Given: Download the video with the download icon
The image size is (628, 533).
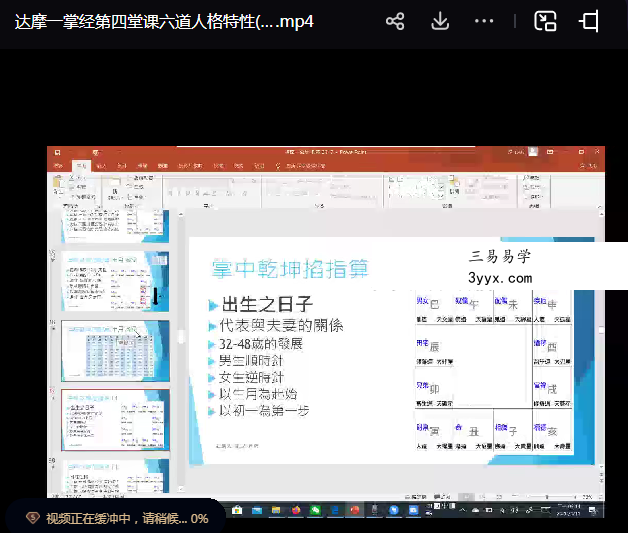Looking at the screenshot, I should (440, 21).
